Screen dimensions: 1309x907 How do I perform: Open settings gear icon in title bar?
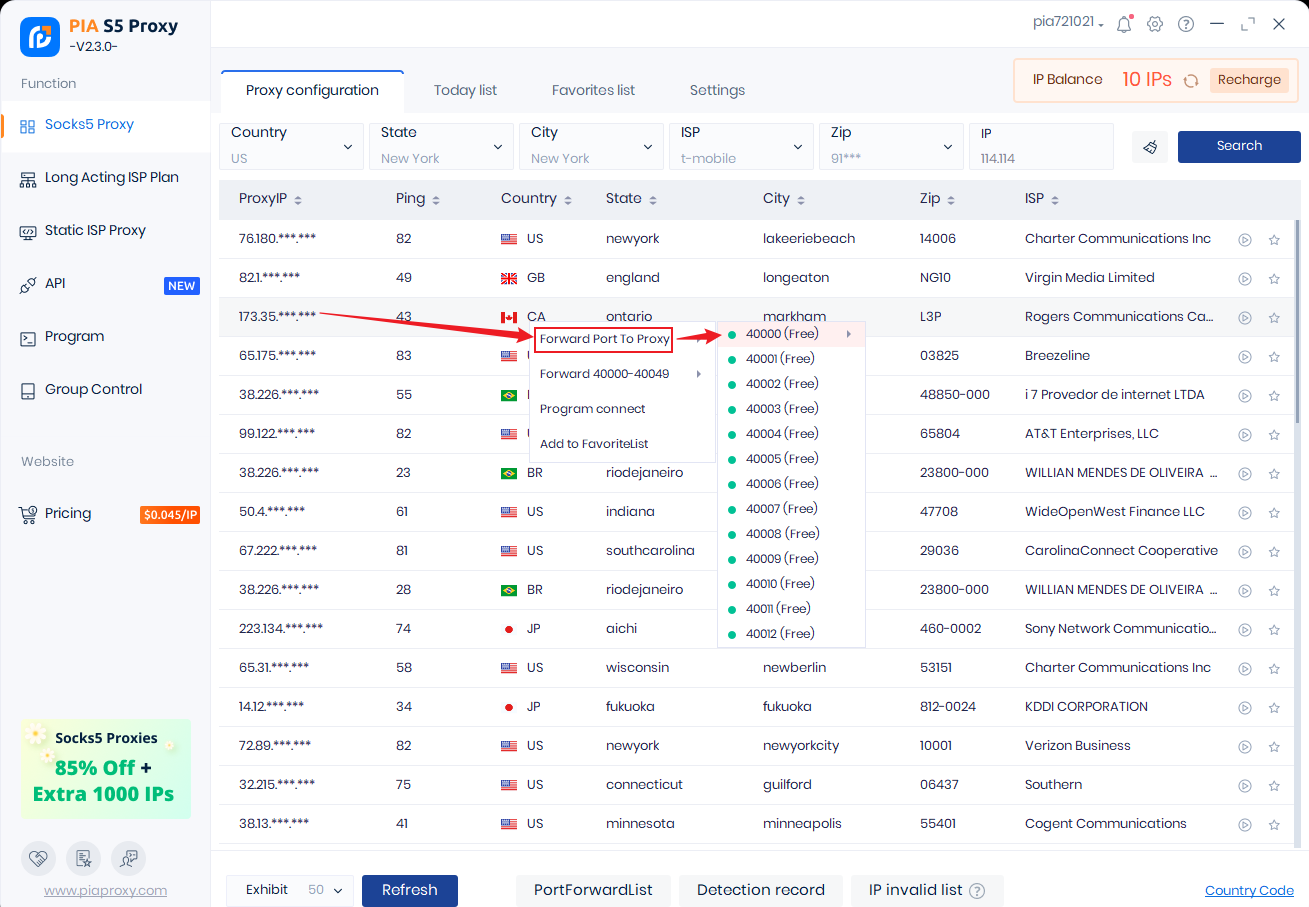click(1155, 24)
